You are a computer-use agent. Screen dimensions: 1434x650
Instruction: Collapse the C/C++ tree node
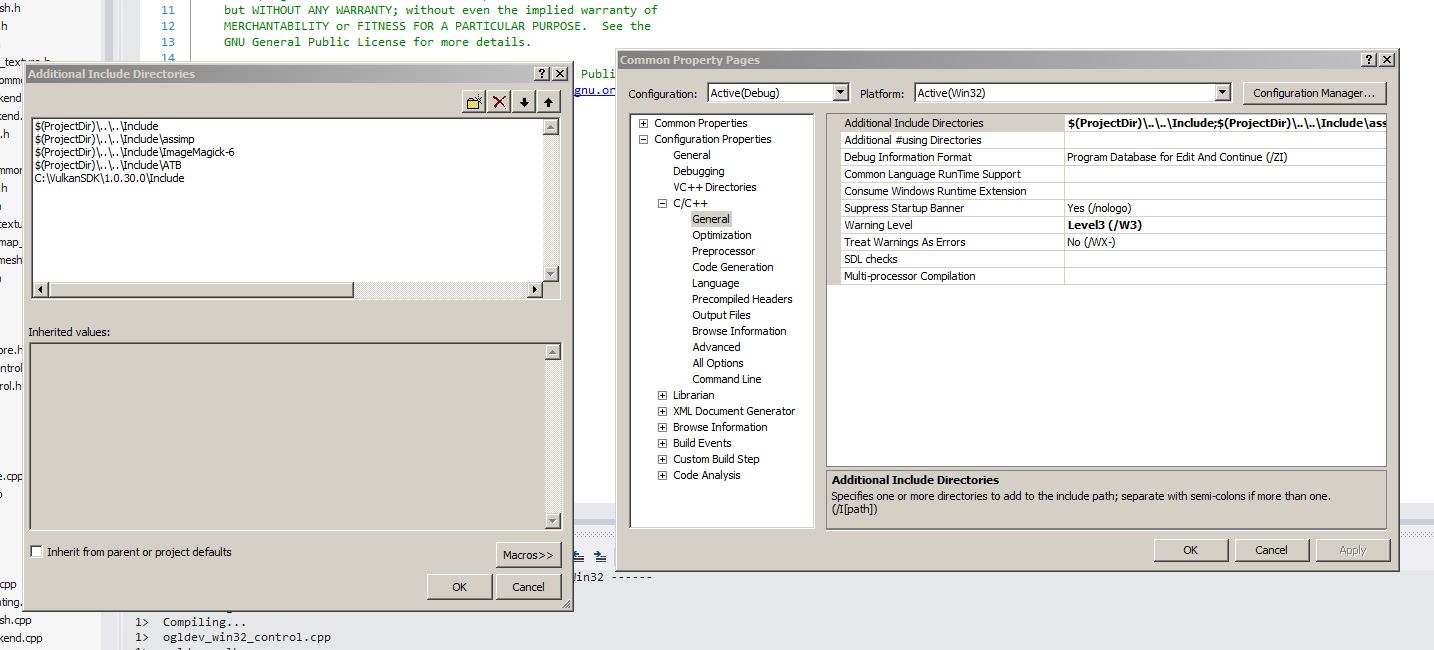[x=662, y=204]
